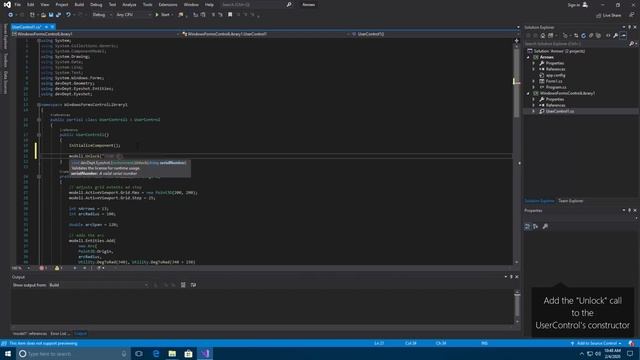Click the taskbar search box
The width and height of the screenshot is (640, 360).
click(73, 353)
